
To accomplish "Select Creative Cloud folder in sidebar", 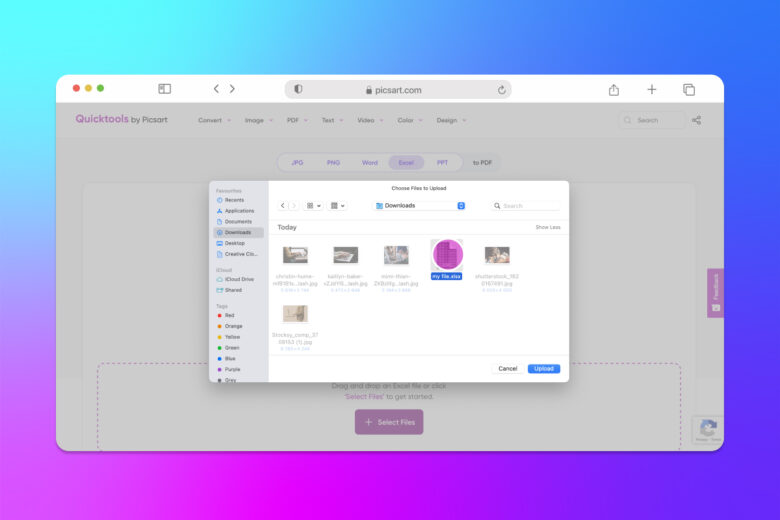I will pyautogui.click(x=239, y=254).
